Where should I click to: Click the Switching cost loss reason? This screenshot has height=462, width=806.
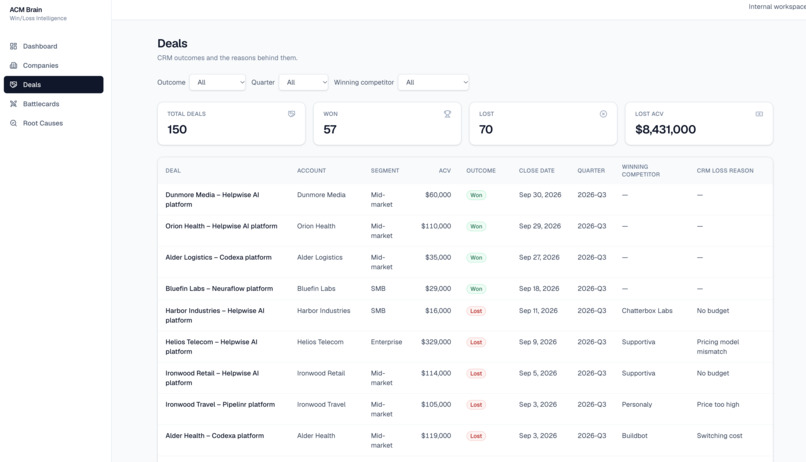[719, 436]
